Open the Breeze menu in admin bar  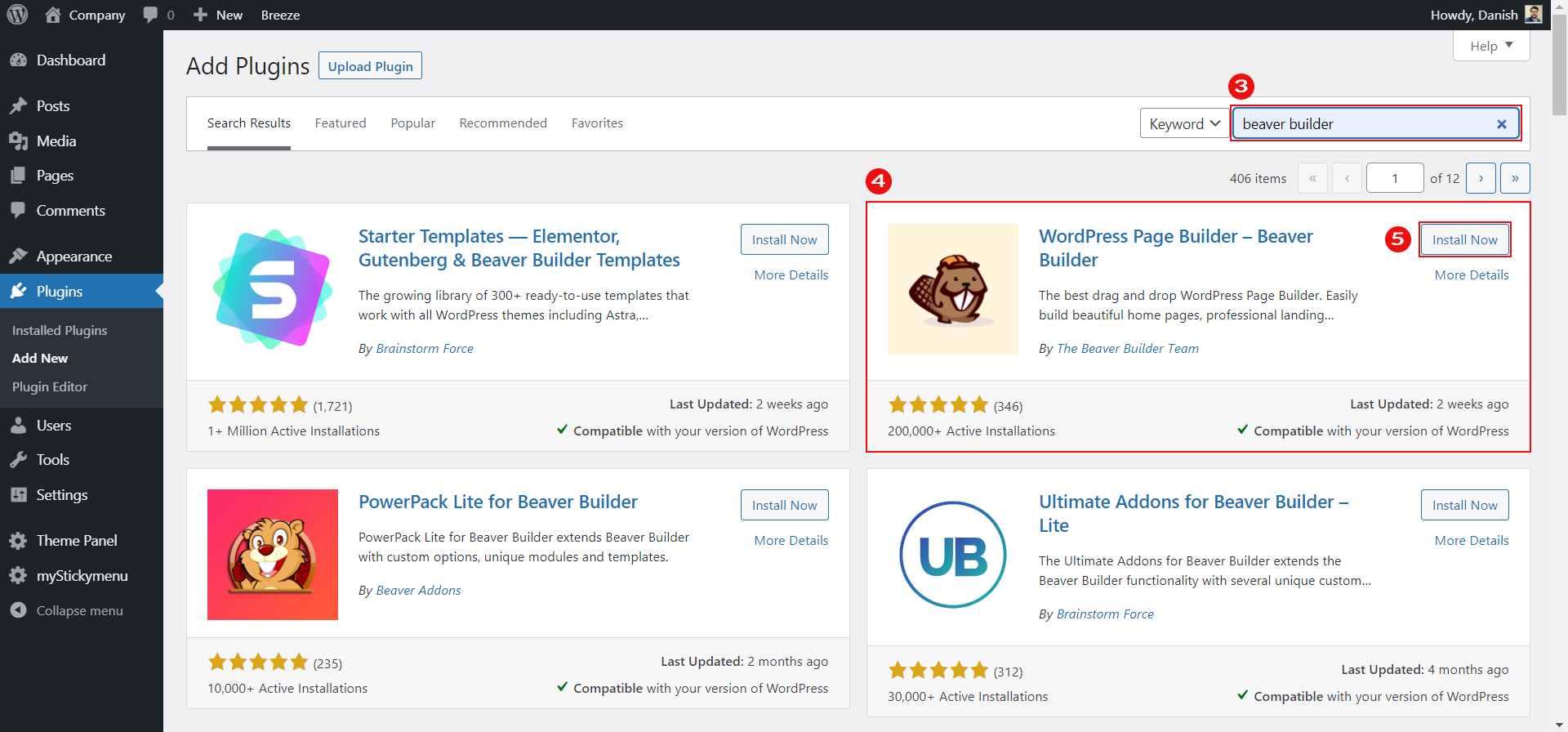[280, 15]
